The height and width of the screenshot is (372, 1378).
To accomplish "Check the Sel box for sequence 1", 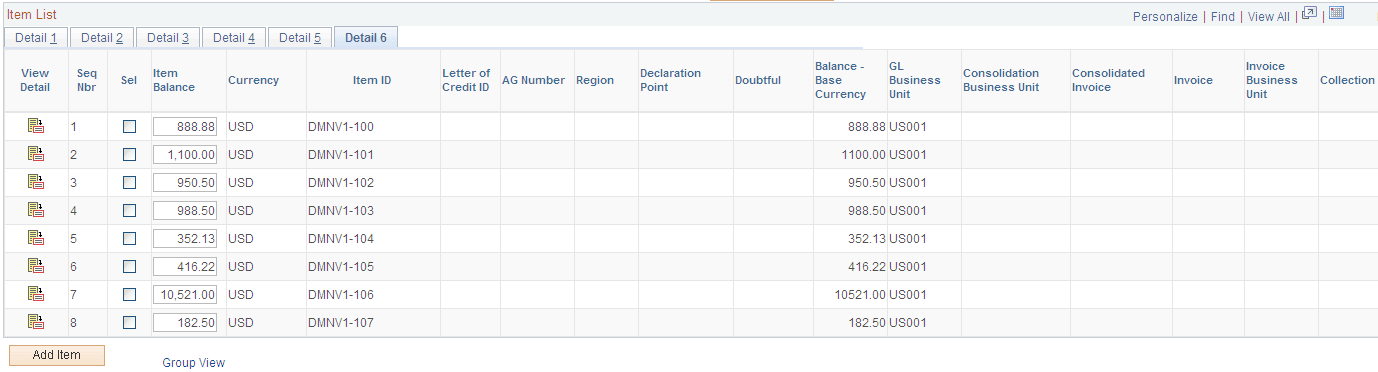I will (x=129, y=127).
